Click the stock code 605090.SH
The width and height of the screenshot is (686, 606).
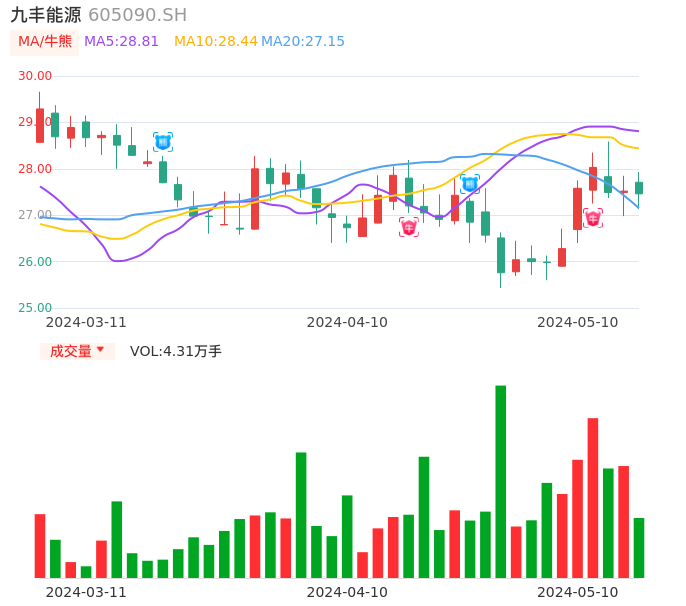click(137, 15)
